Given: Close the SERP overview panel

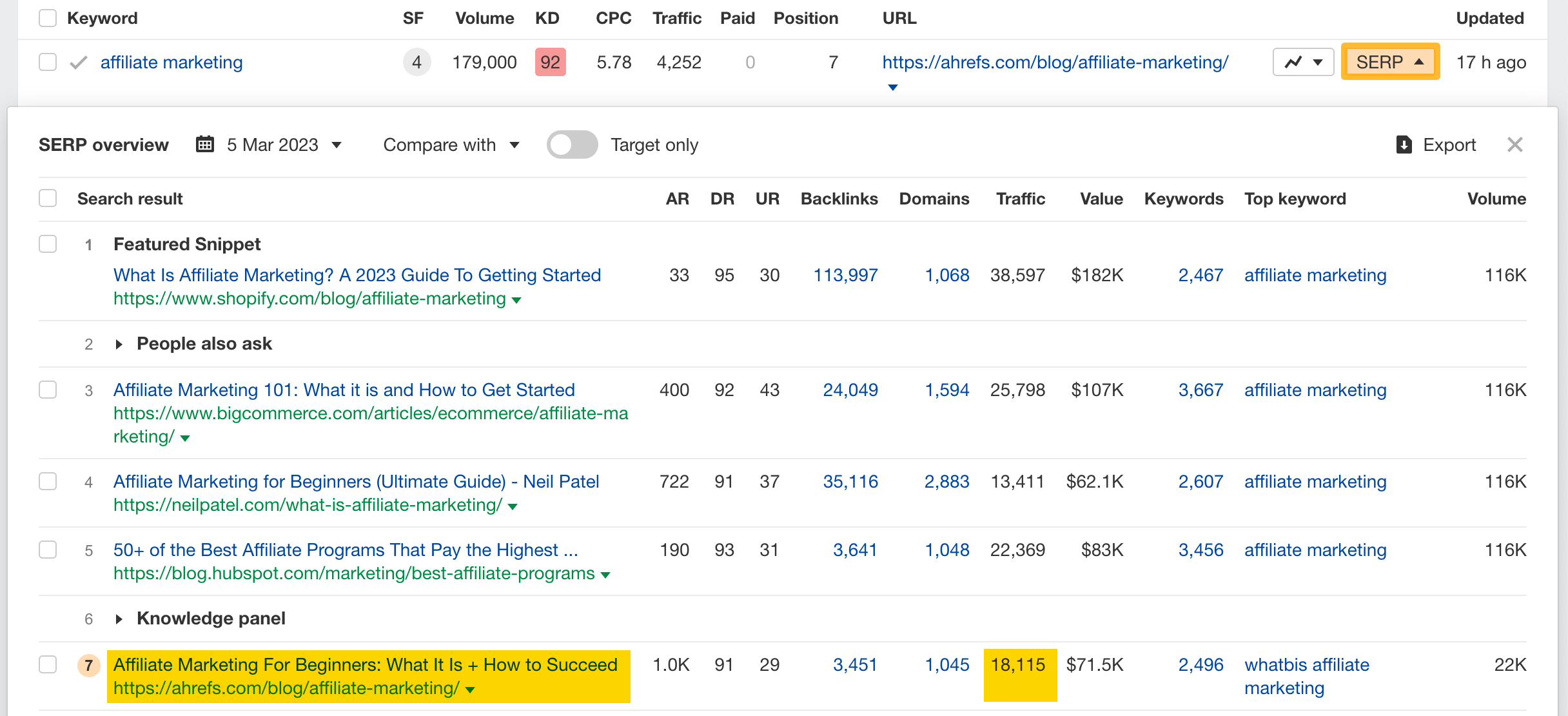Looking at the screenshot, I should point(1515,144).
